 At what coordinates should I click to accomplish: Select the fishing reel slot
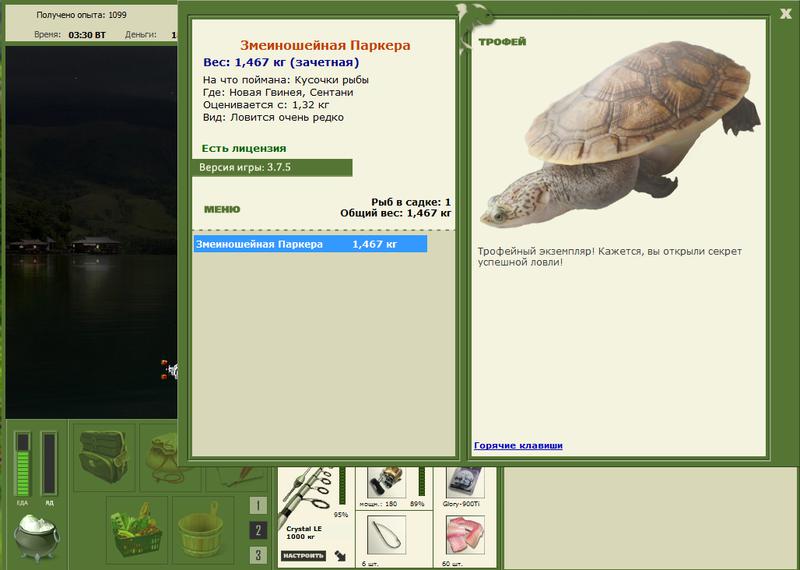point(386,482)
